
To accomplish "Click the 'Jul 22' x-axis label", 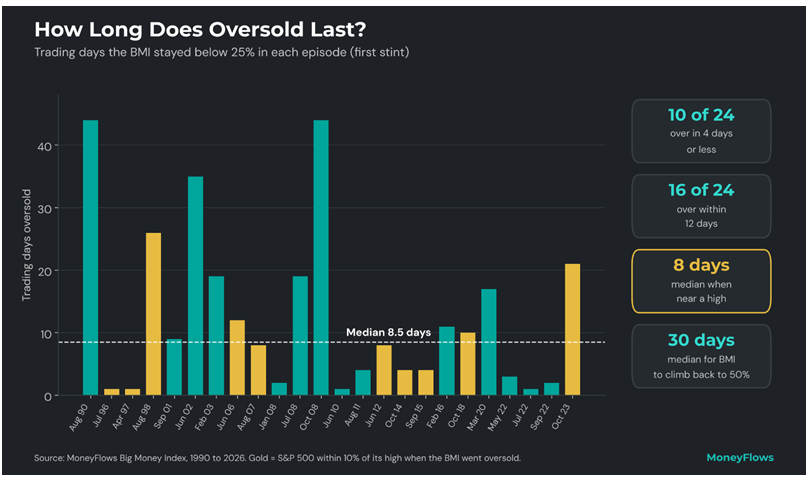I will pos(519,416).
